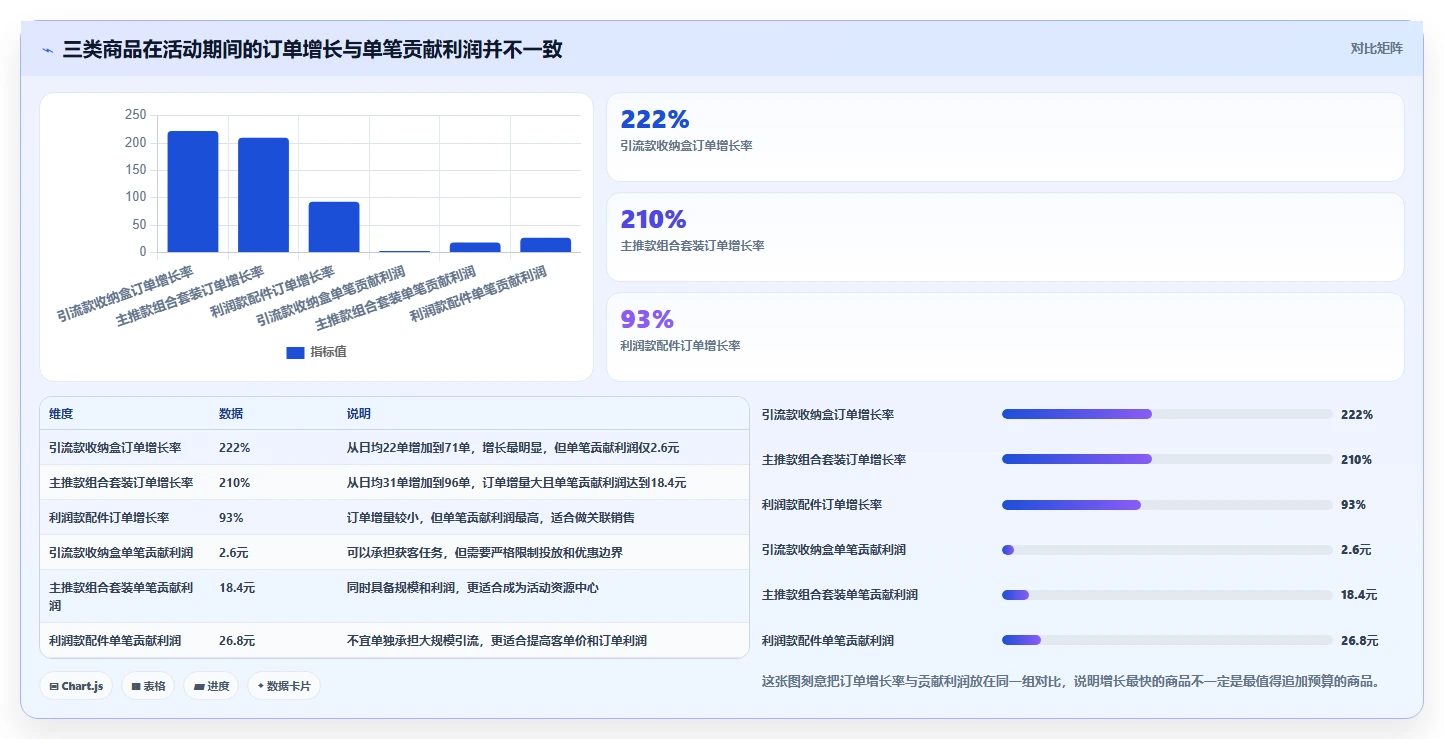1444x739 pixels.
Task: Click the table note 不宜单独承担大规模引流
Action: [497, 641]
